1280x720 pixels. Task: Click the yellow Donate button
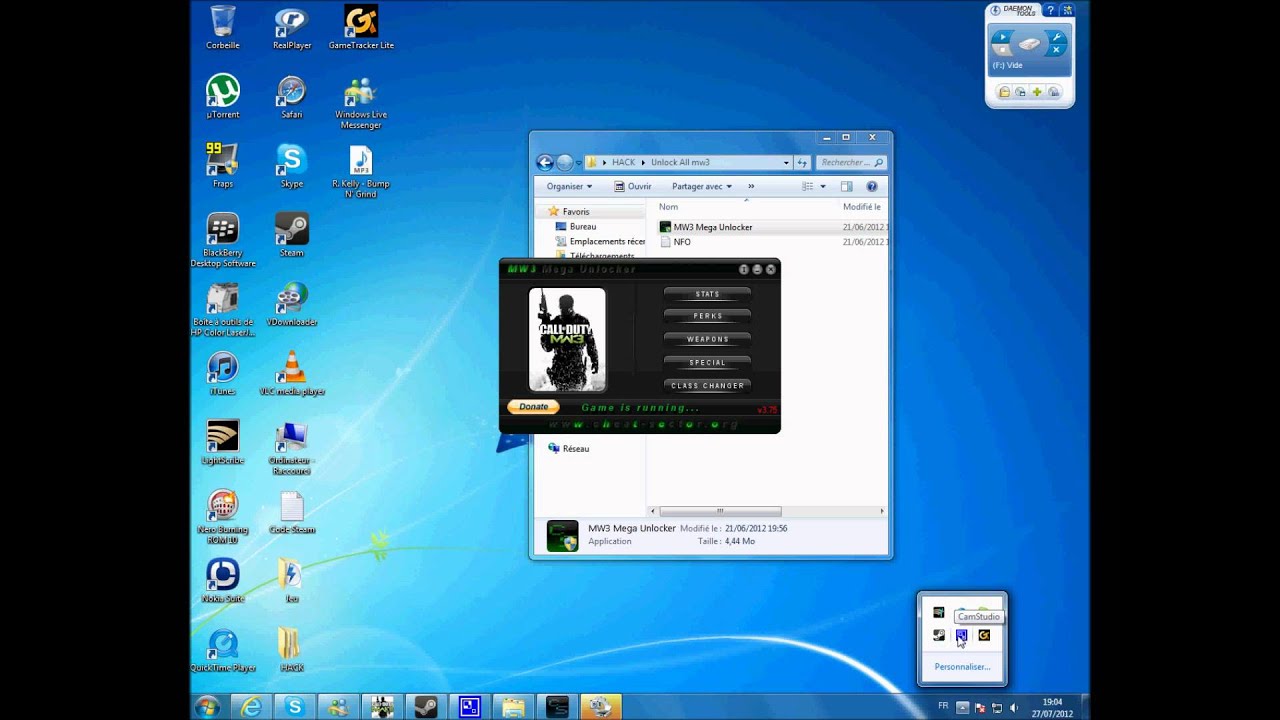click(x=533, y=407)
